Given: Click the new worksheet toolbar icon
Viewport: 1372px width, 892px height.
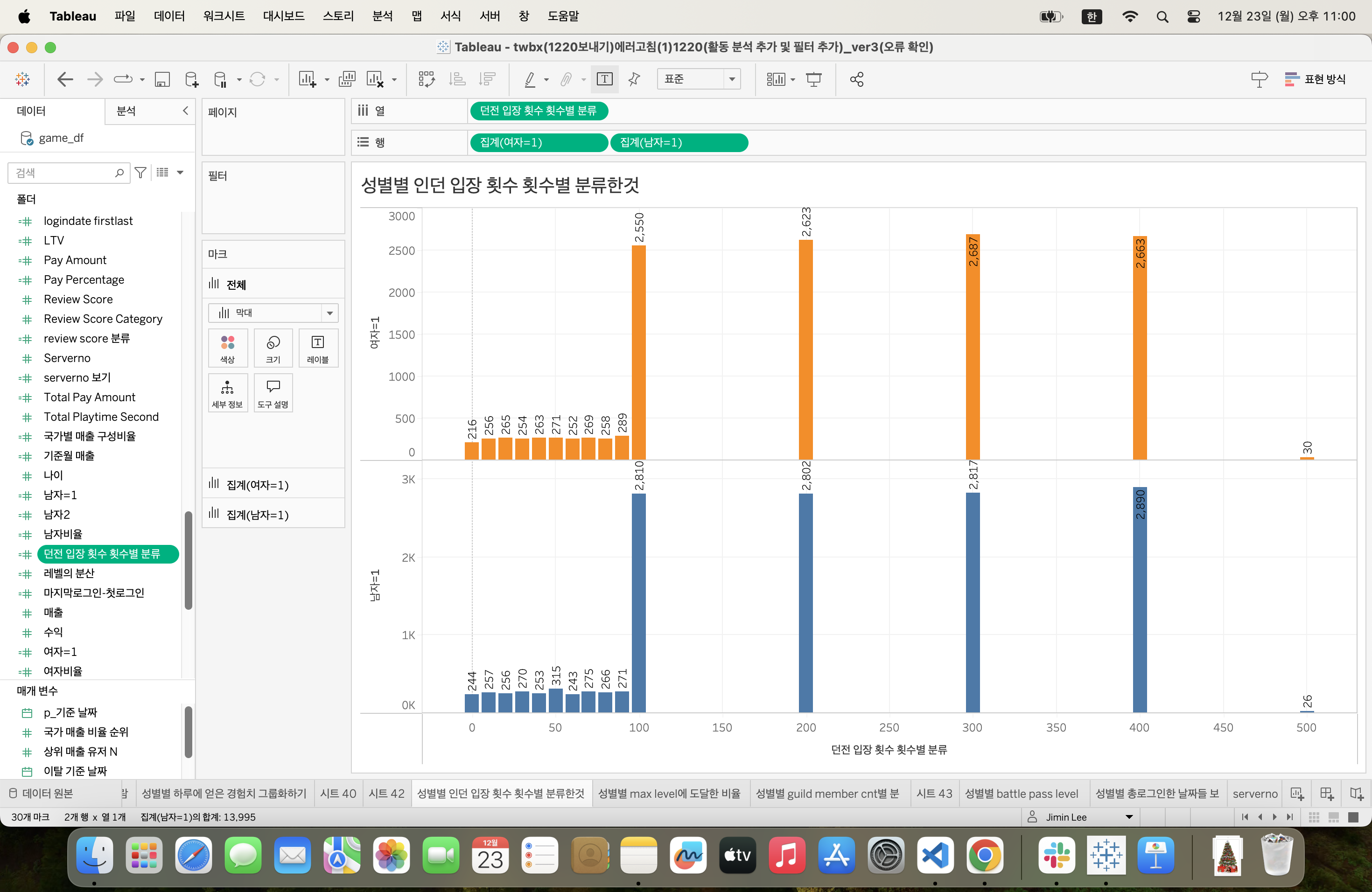Looking at the screenshot, I should 307,79.
